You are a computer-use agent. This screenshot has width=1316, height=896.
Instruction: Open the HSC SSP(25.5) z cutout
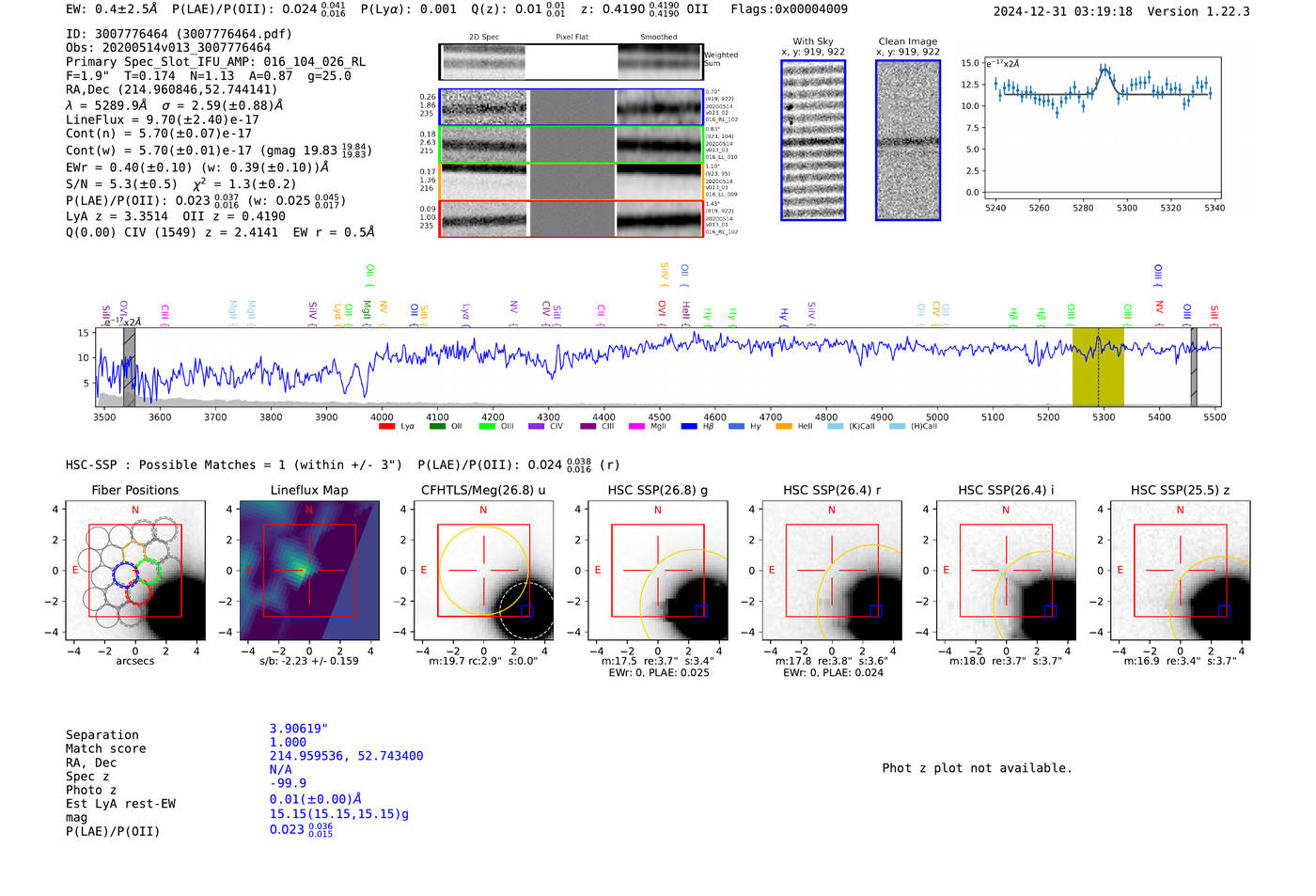[1180, 571]
